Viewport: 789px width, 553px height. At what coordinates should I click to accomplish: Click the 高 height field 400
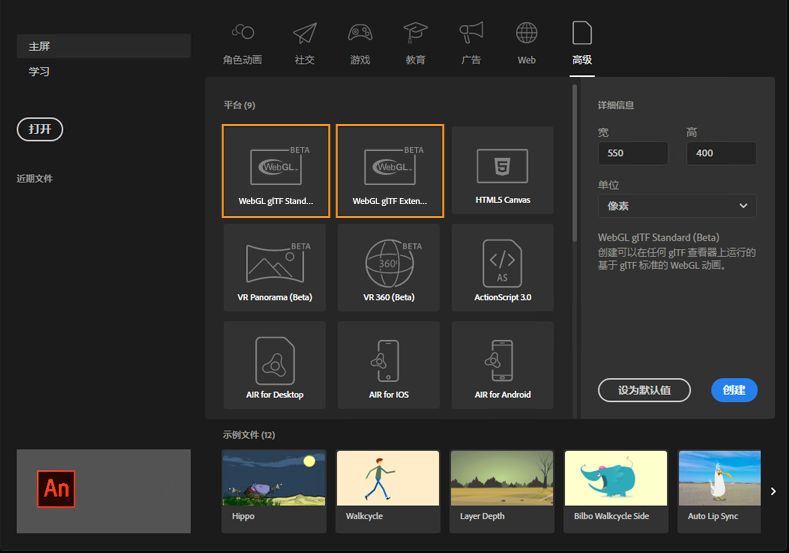pyautogui.click(x=721, y=153)
